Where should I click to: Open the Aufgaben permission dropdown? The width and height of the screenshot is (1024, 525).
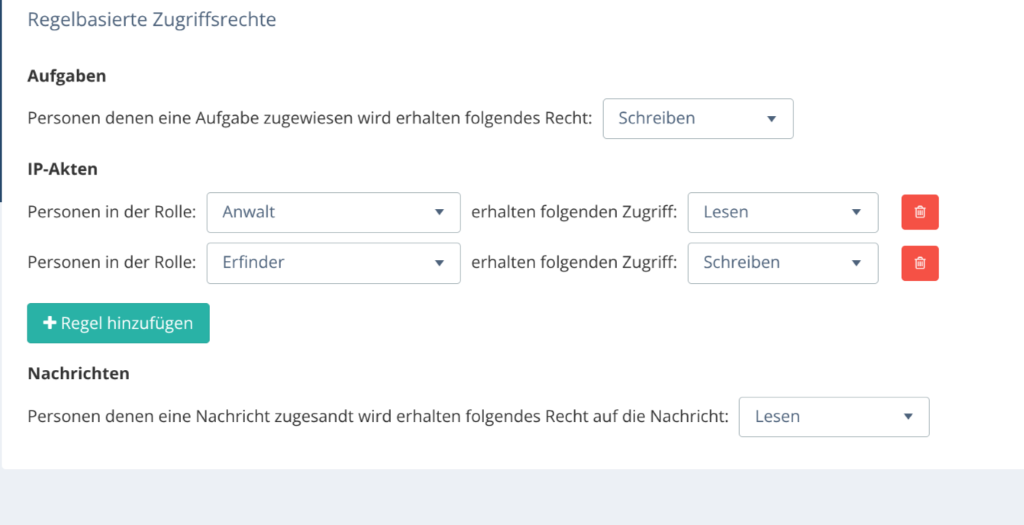[x=697, y=118]
